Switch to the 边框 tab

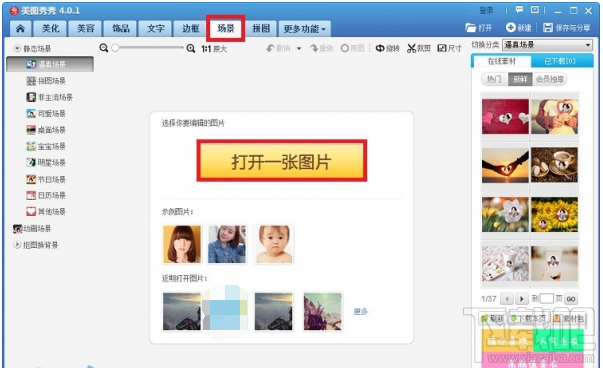(x=190, y=28)
